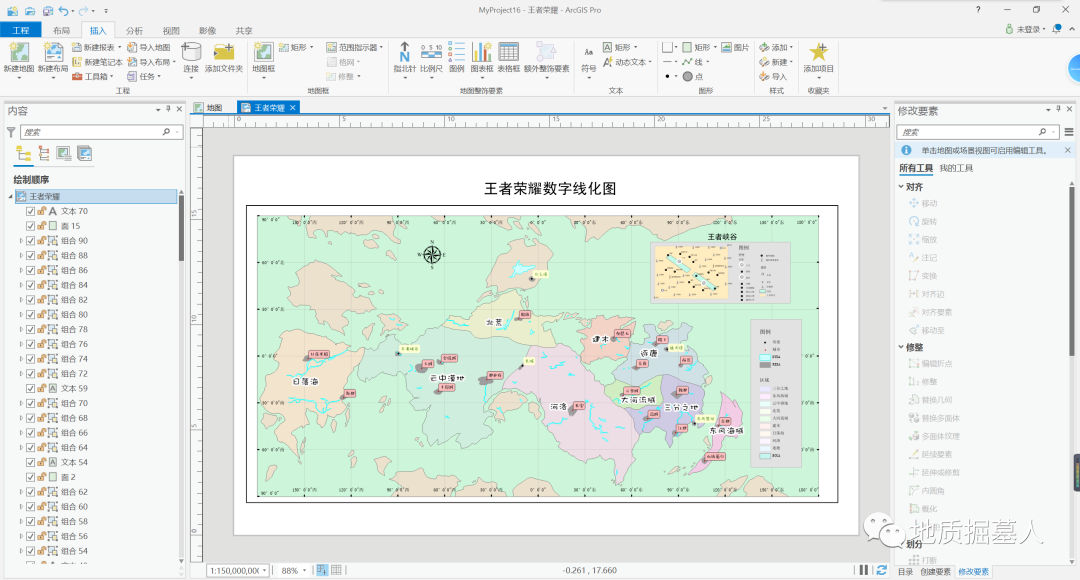This screenshot has width=1080, height=580.
Task: Toggle visibility checkbox of 组合 78
Action: click(x=30, y=329)
